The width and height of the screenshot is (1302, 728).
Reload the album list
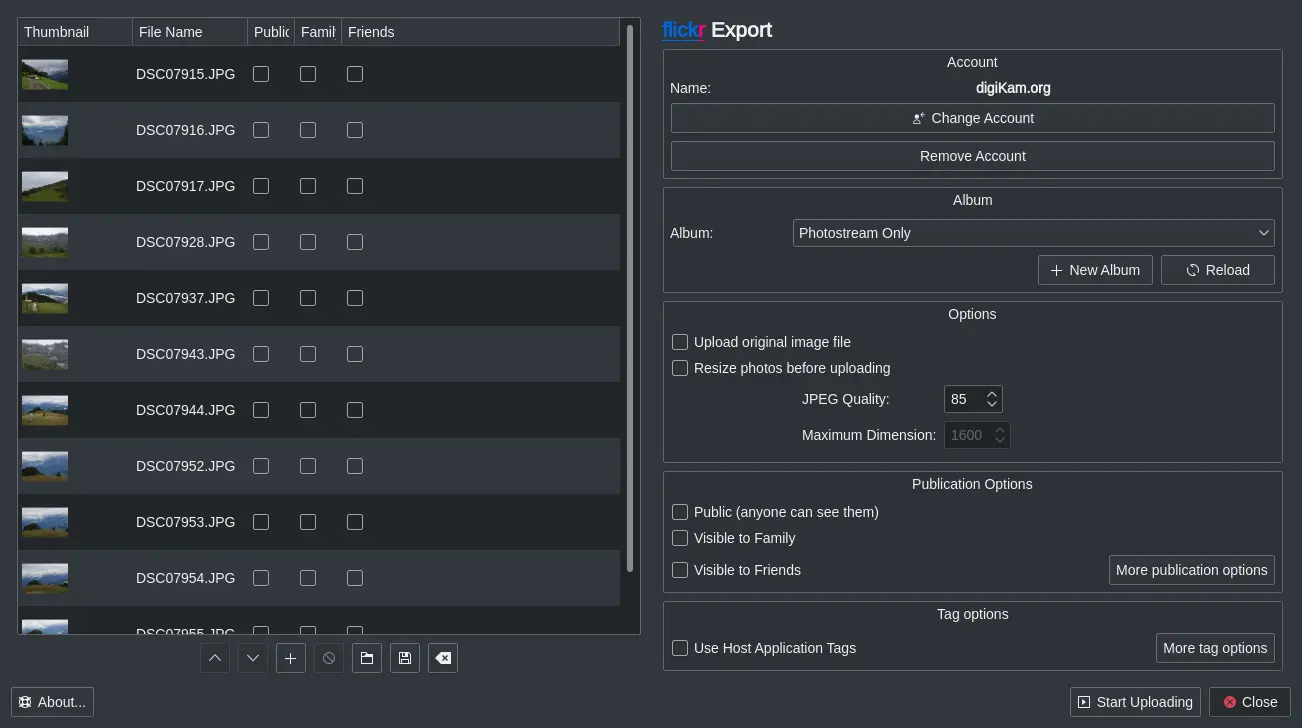tap(1218, 270)
